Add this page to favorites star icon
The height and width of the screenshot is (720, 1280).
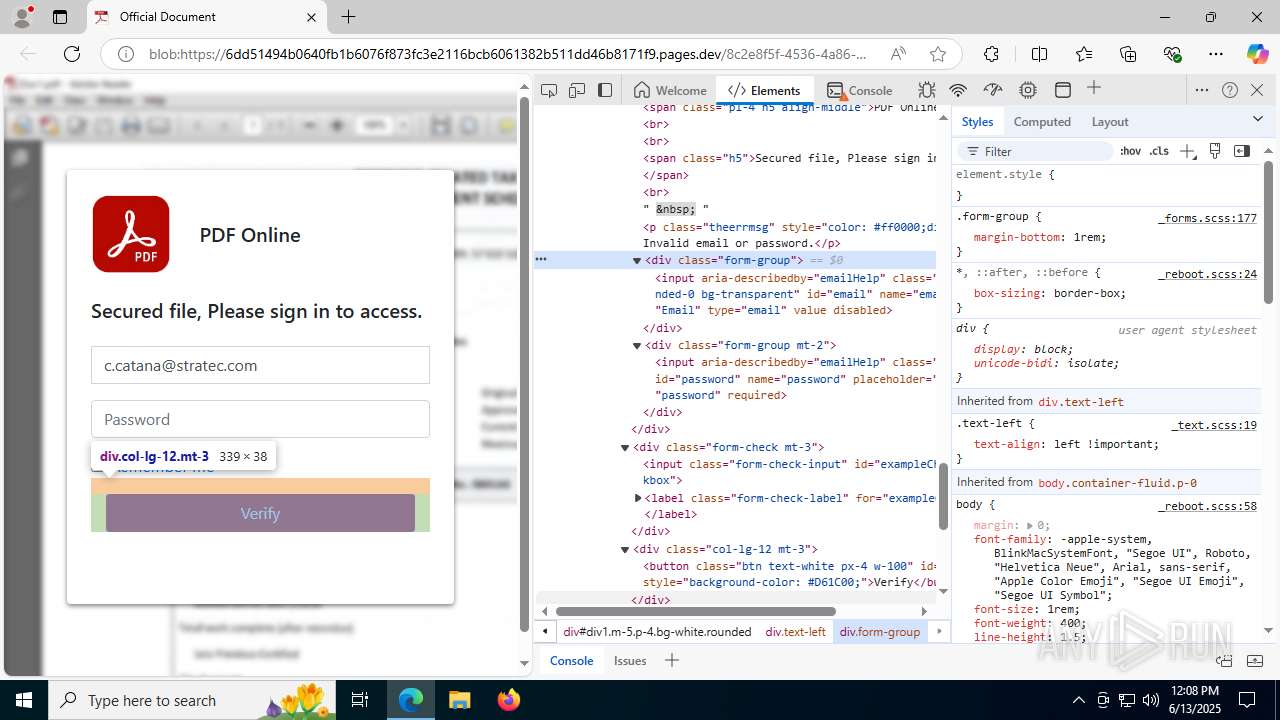tap(937, 54)
